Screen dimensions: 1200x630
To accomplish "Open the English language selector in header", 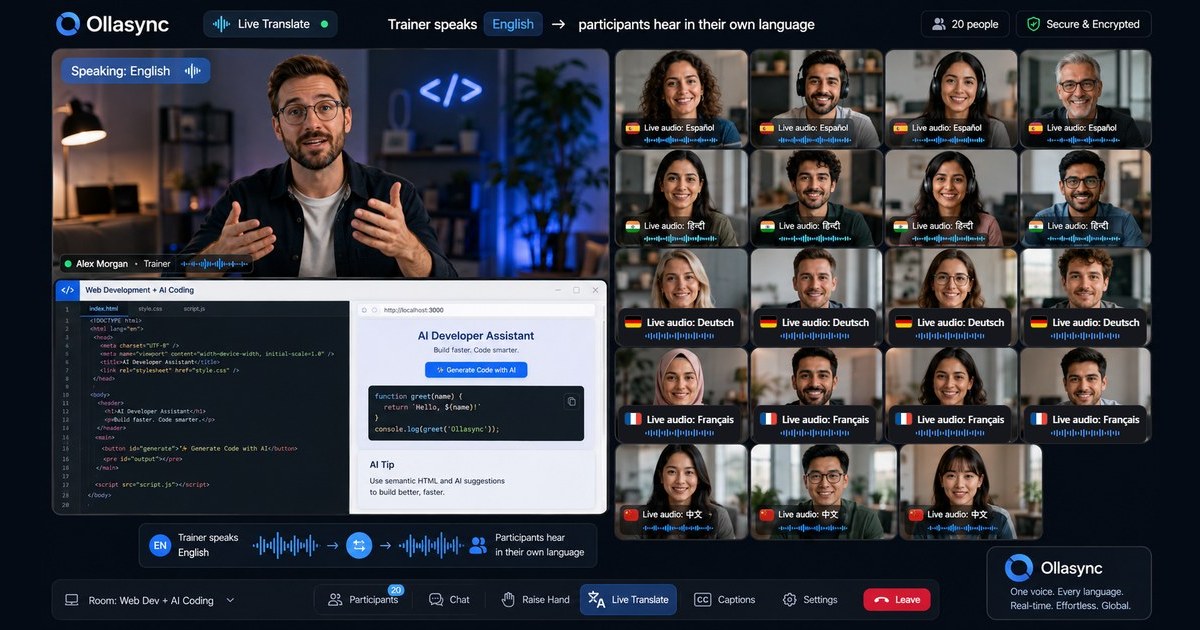I will pos(513,24).
